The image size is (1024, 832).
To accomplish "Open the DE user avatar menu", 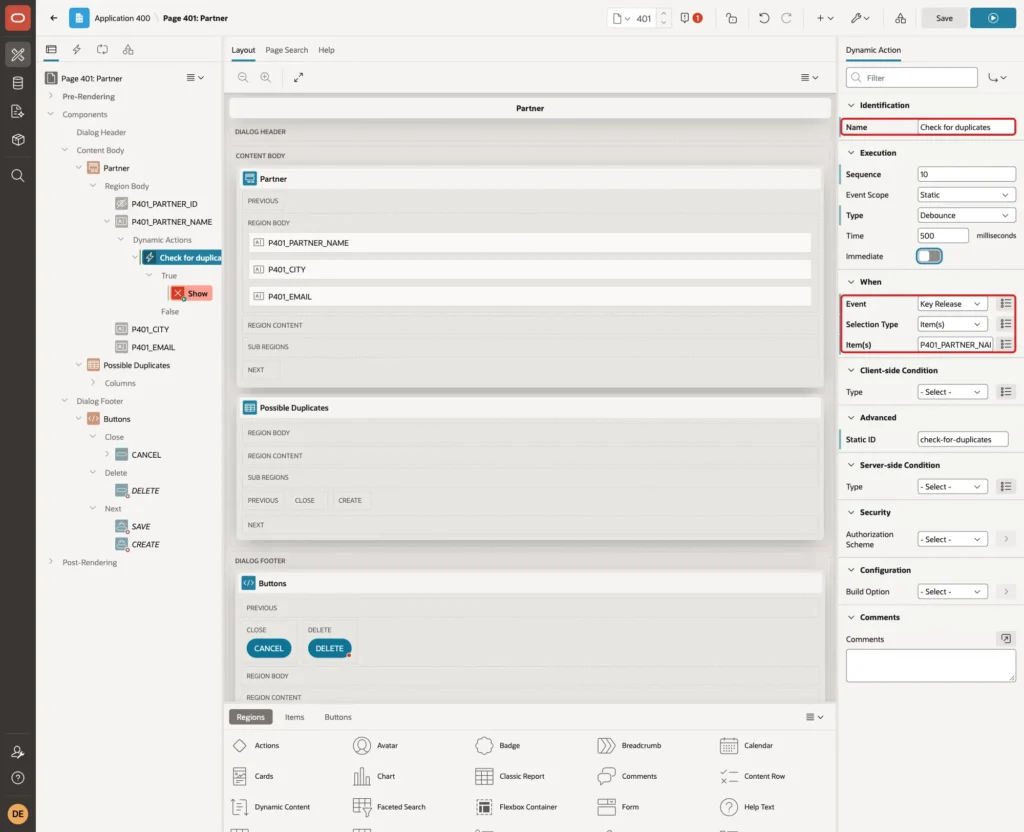I will tap(18, 814).
